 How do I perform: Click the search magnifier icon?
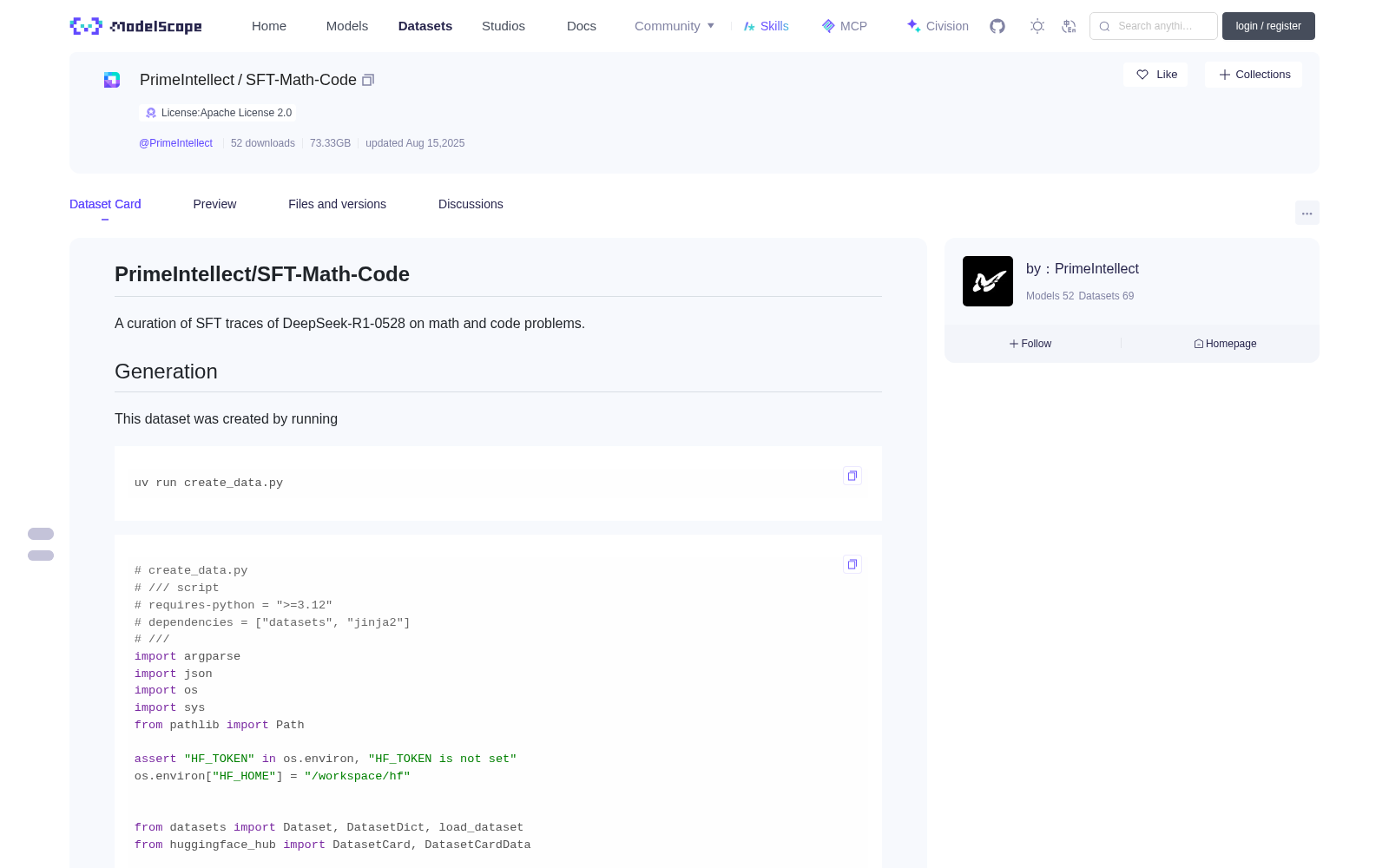(x=1105, y=26)
